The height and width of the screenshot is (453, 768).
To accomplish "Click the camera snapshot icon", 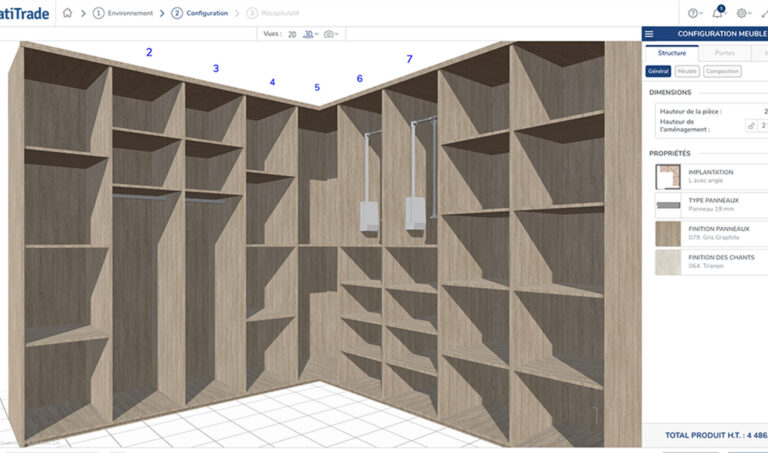I will coord(329,34).
